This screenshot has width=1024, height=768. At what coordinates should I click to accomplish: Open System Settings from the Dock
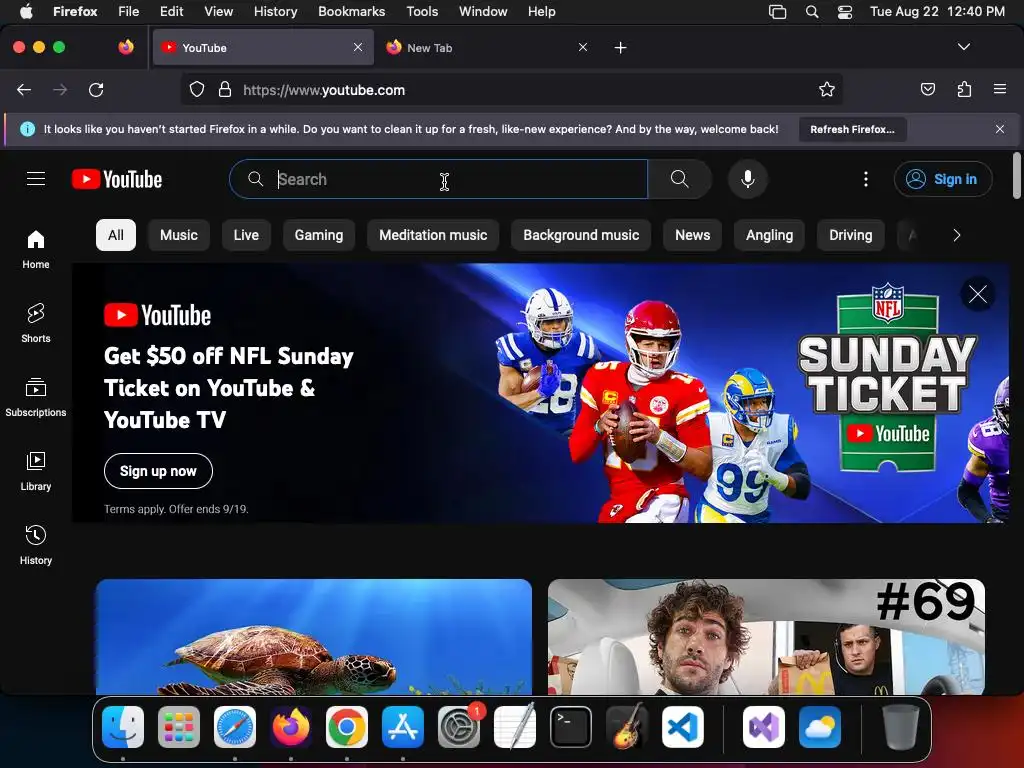point(459,727)
